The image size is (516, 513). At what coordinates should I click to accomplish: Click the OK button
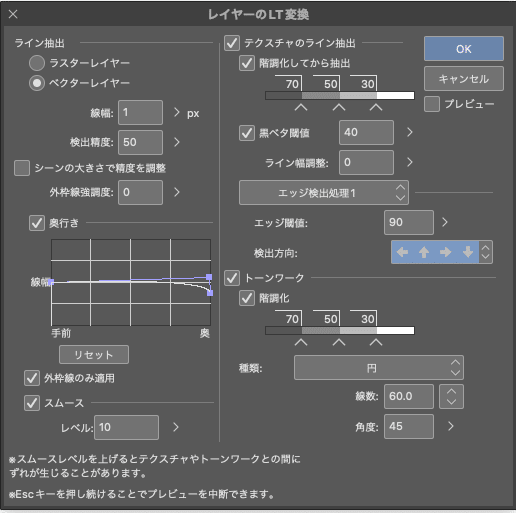tap(464, 49)
